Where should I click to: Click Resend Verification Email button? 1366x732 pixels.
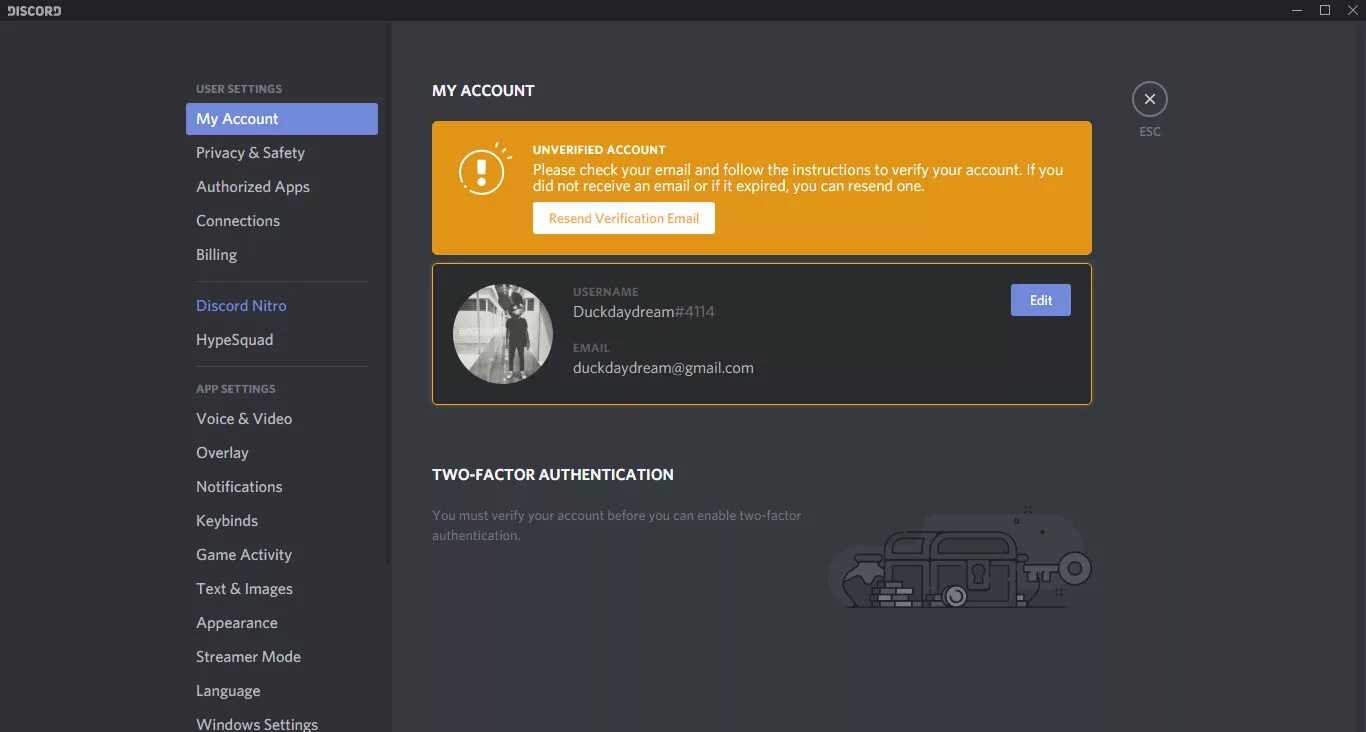[624, 218]
